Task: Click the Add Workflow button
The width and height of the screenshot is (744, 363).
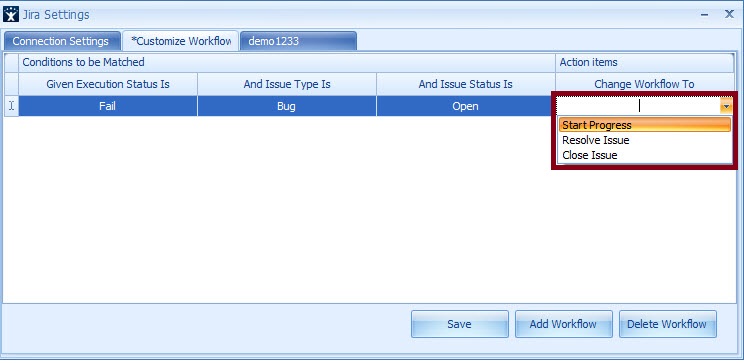Action: (x=563, y=324)
